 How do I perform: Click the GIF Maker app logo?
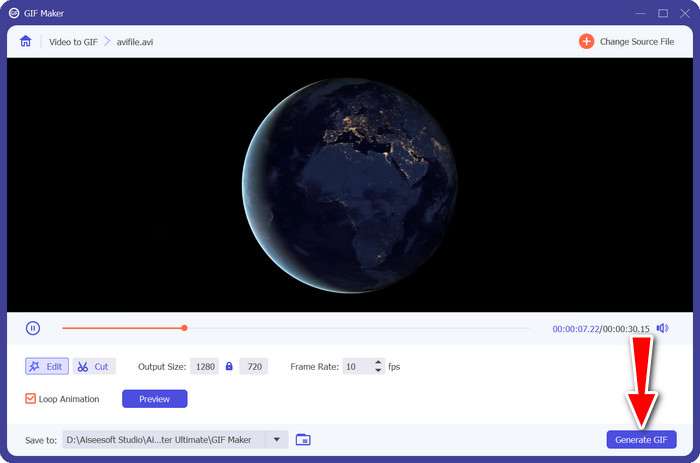click(x=14, y=13)
